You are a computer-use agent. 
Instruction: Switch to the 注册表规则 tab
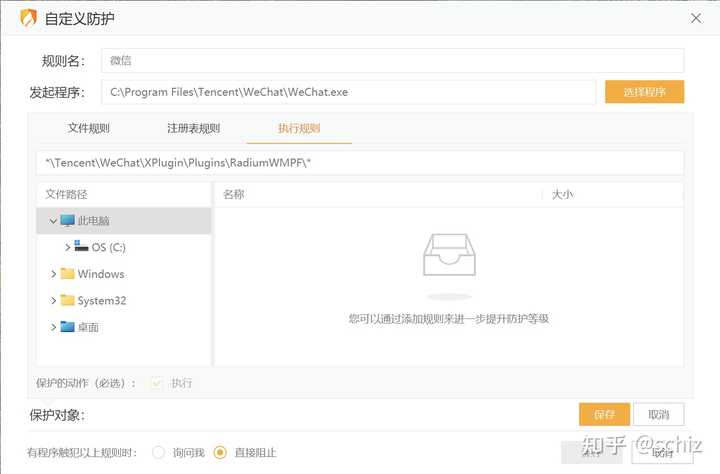[x=193, y=128]
